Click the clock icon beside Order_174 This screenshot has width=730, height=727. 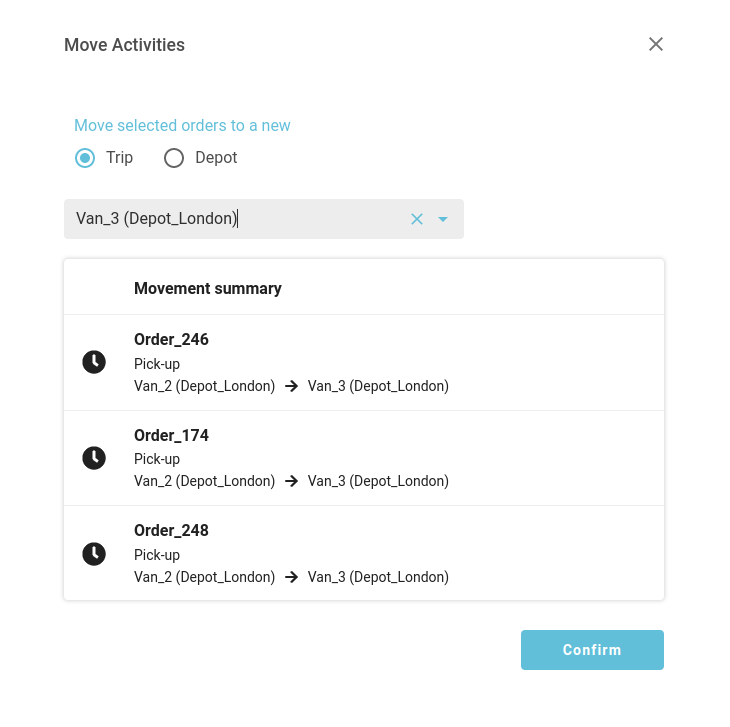tap(94, 458)
